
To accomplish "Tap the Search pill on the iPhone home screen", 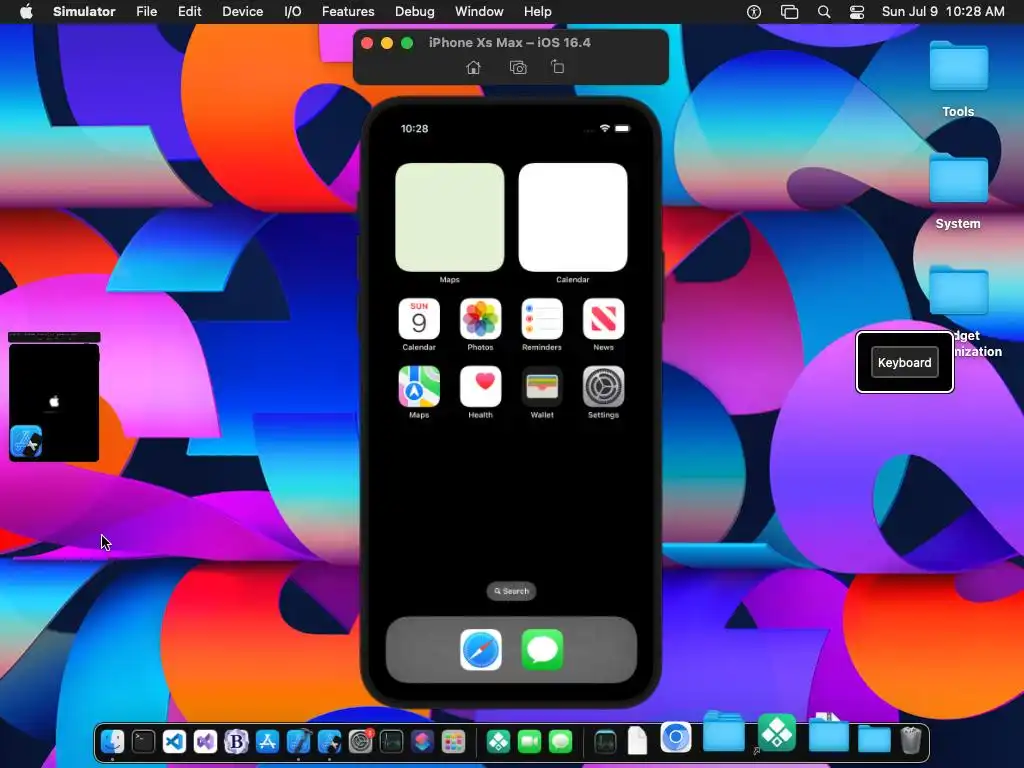I will 511,591.
